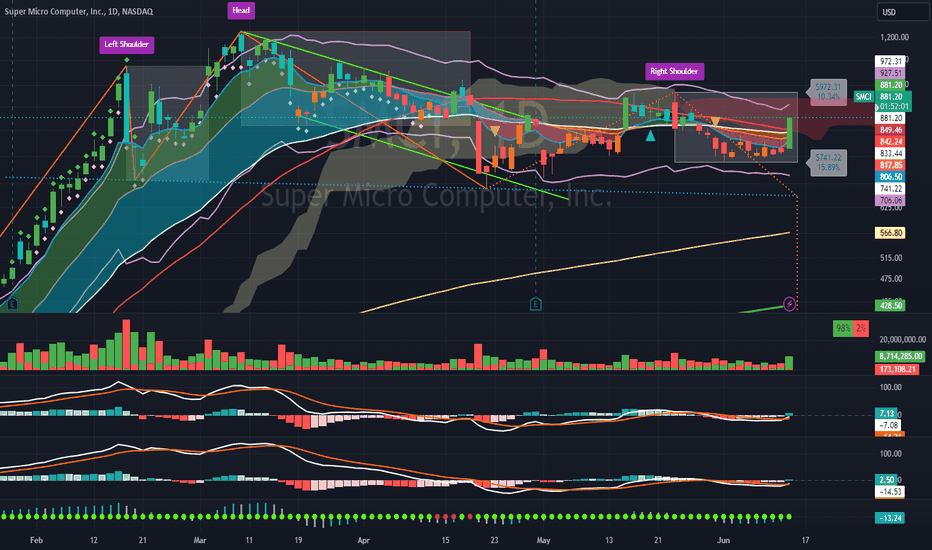Click the green 428.50 price label
This screenshot has width=932, height=550.
890,306
